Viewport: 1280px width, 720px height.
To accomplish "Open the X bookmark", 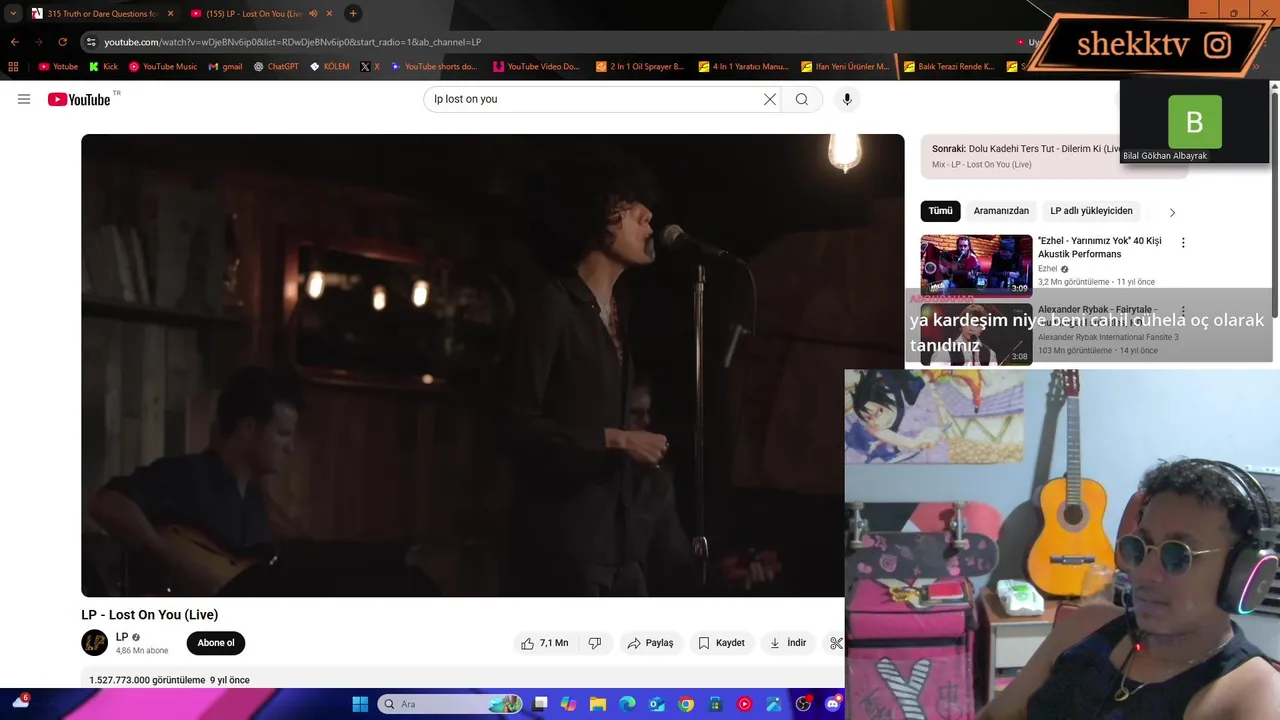I will (370, 67).
